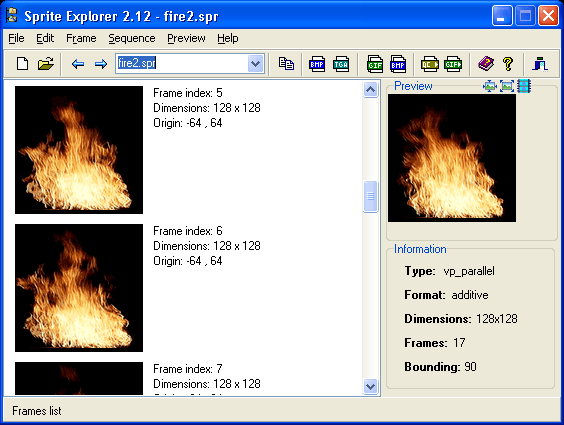This screenshot has height=425, width=564.
Task: Close the Sprite Explorer window
Action: 548,16
